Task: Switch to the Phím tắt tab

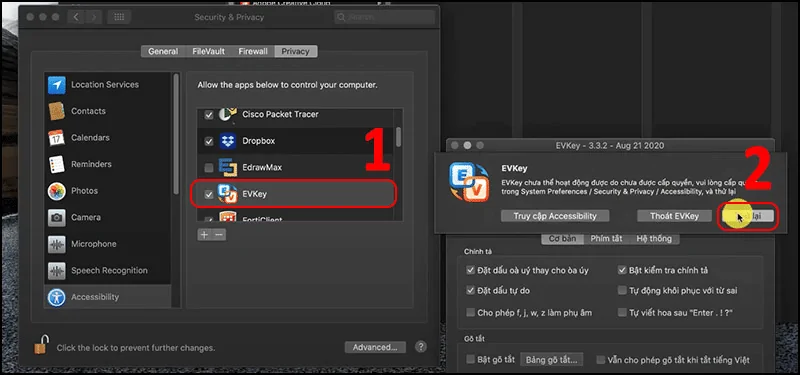Action: coord(606,239)
